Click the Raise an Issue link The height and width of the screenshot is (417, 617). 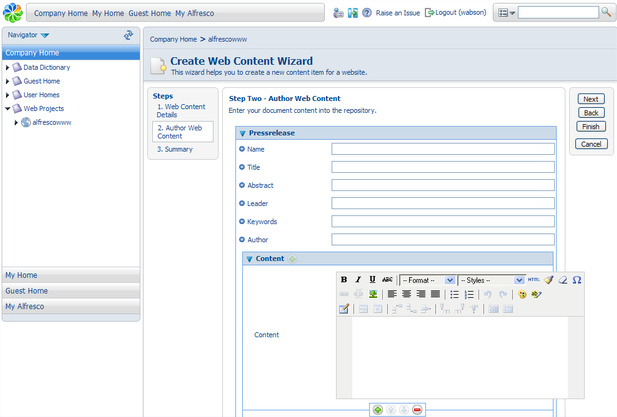tap(398, 13)
